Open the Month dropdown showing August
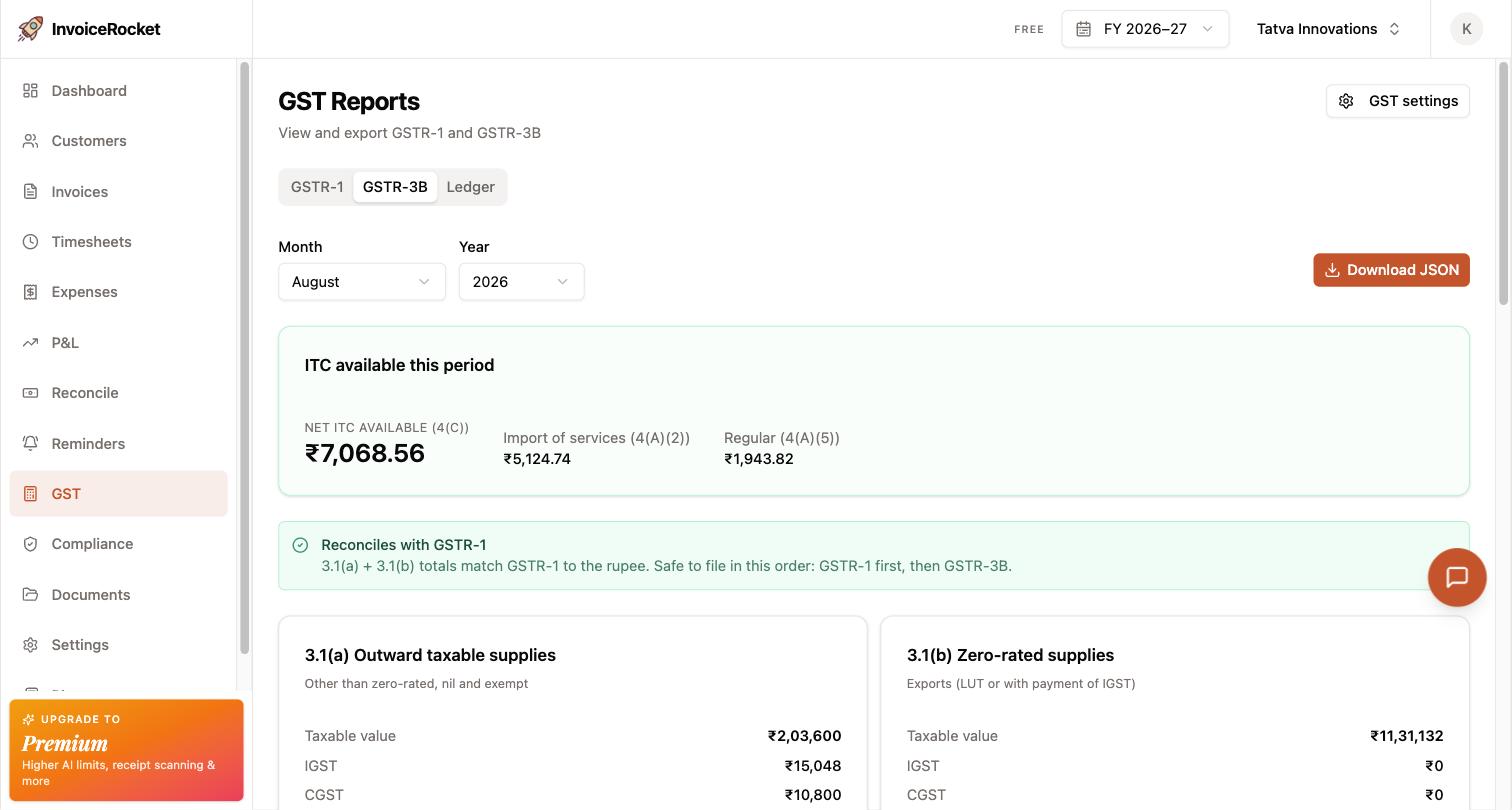Image resolution: width=1512 pixels, height=810 pixels. click(362, 282)
